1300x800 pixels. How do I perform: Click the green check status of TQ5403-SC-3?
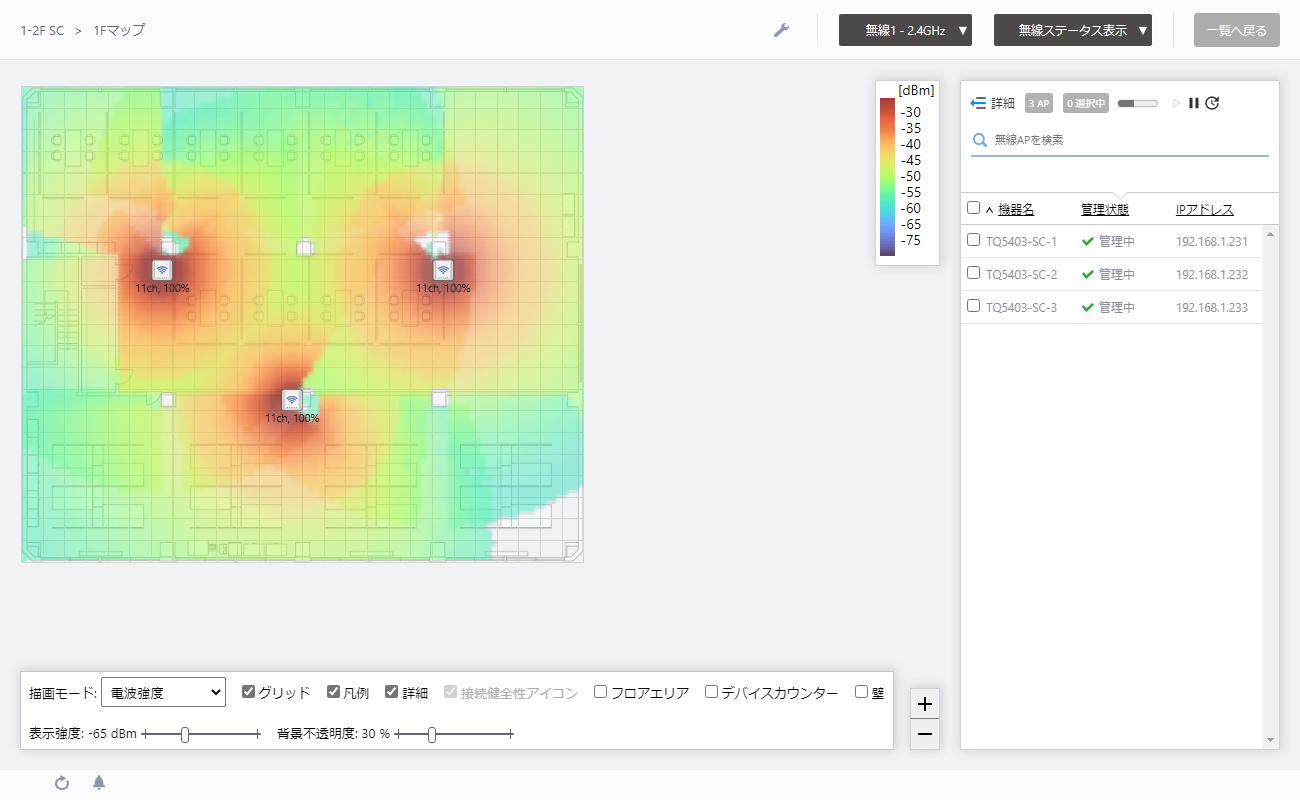pyautogui.click(x=1088, y=307)
